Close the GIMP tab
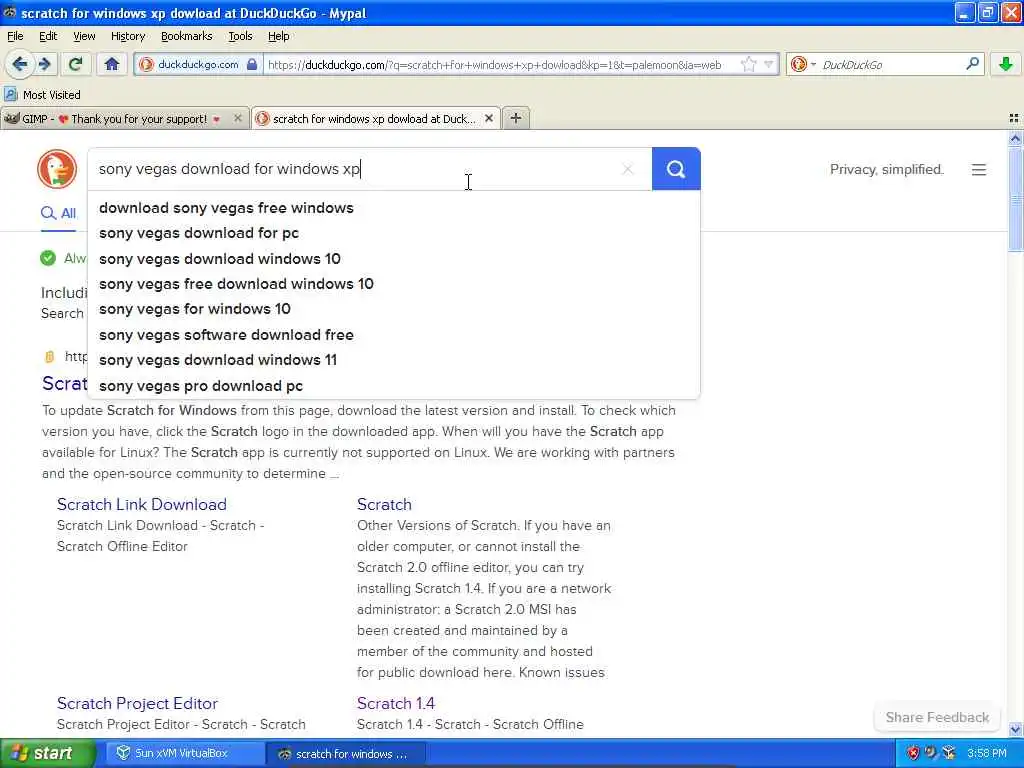 [x=238, y=118]
